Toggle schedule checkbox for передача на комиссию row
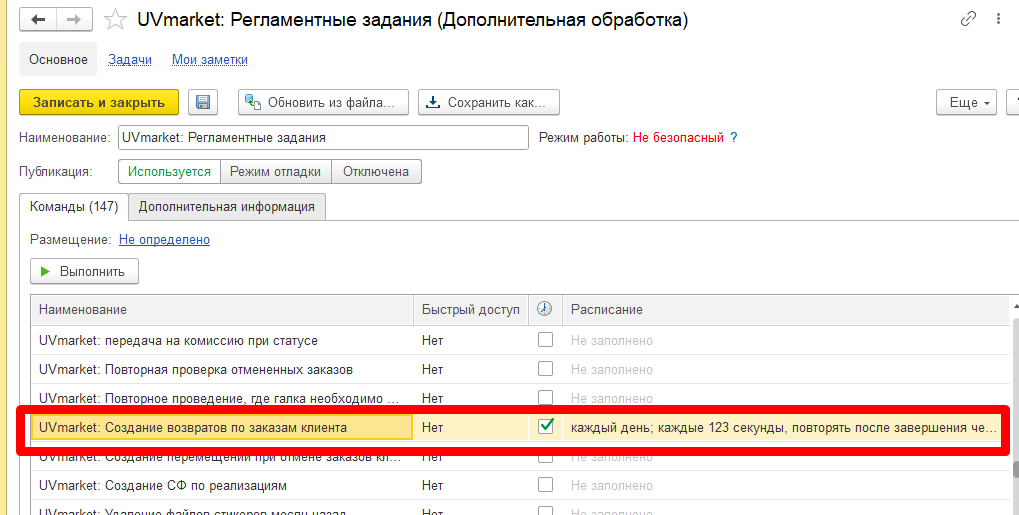The width and height of the screenshot is (1019, 515). [x=545, y=339]
